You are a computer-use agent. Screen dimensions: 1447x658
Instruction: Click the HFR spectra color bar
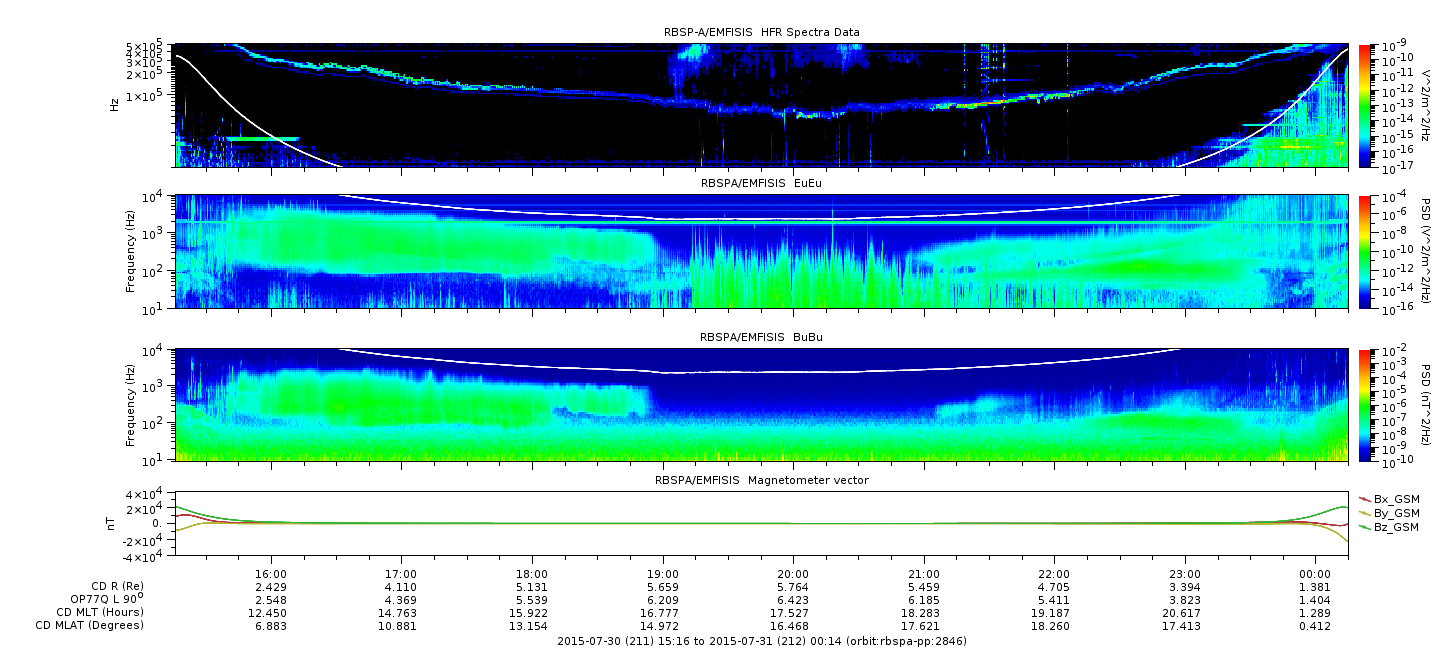[1364, 104]
